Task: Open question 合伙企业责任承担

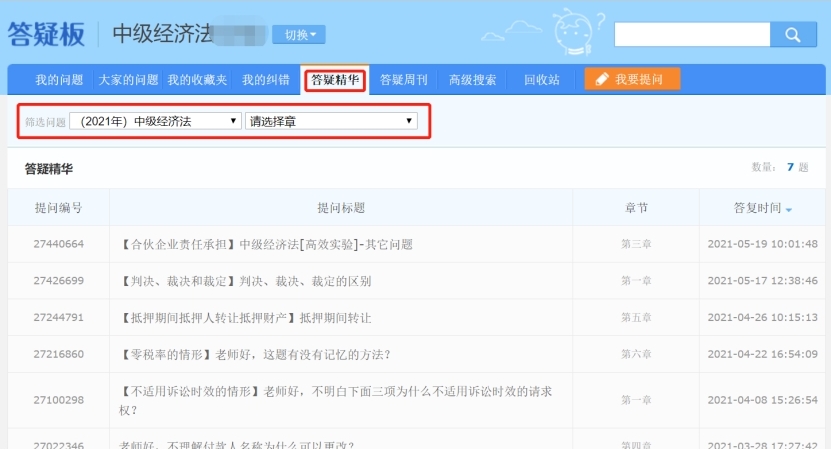Action: point(266,244)
